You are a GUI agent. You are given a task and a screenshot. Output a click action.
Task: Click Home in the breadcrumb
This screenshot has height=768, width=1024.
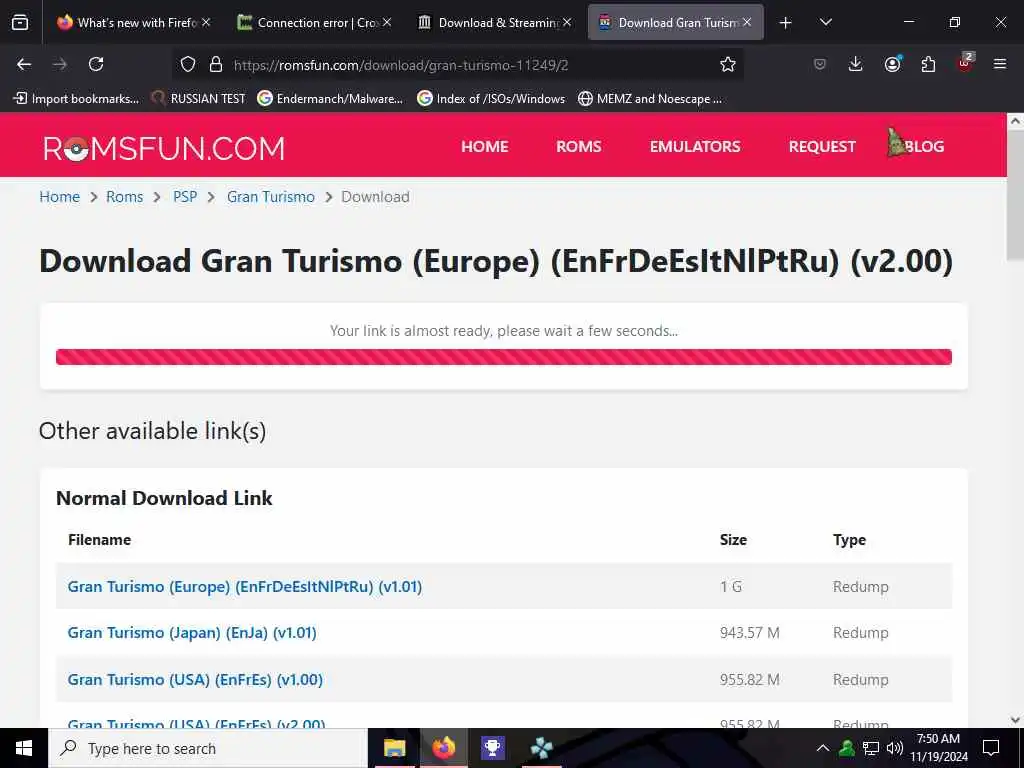59,197
